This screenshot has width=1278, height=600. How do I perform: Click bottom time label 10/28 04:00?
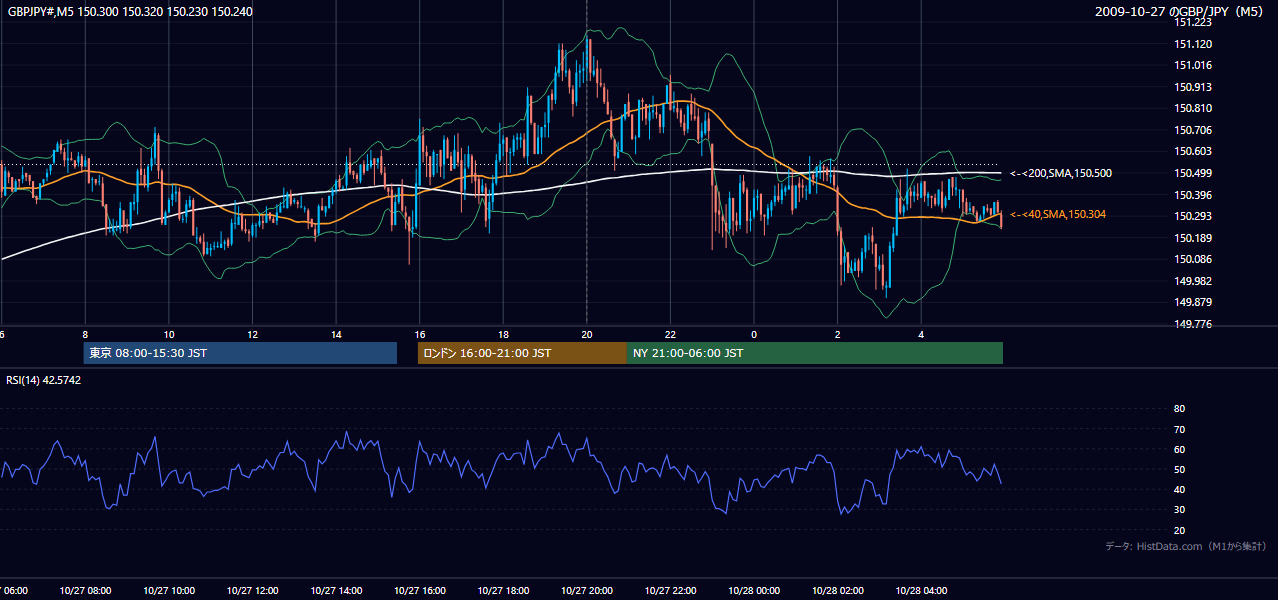click(x=921, y=591)
